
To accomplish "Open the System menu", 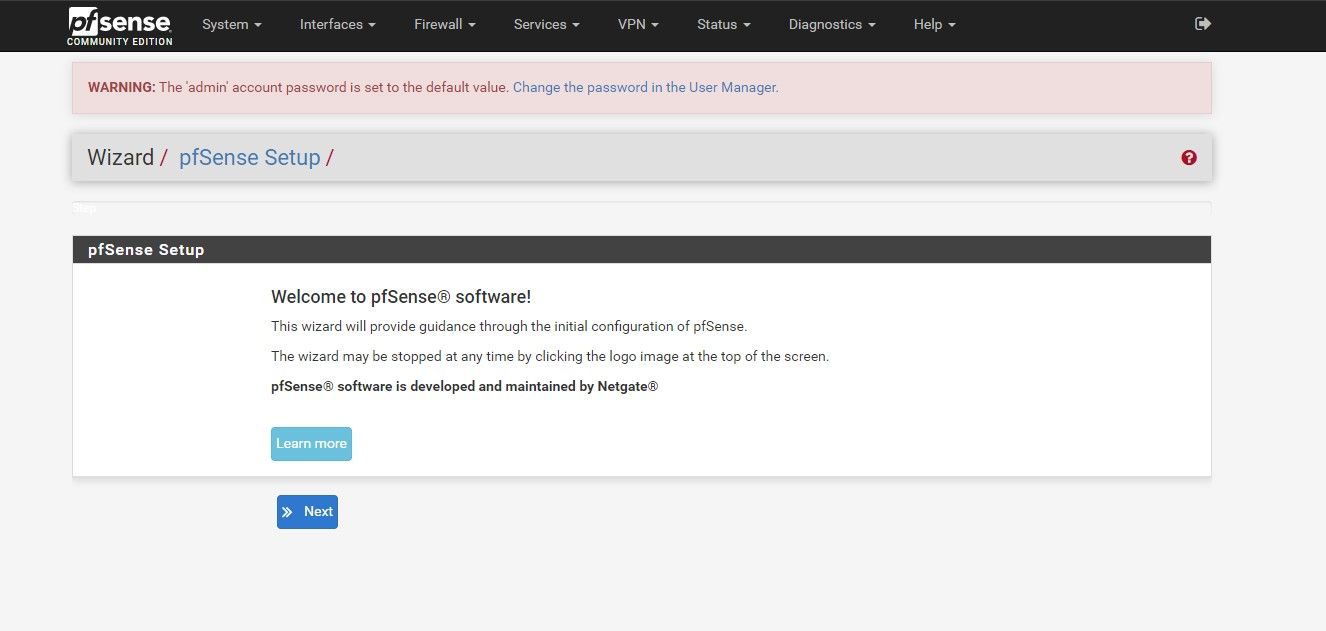I will 232,25.
